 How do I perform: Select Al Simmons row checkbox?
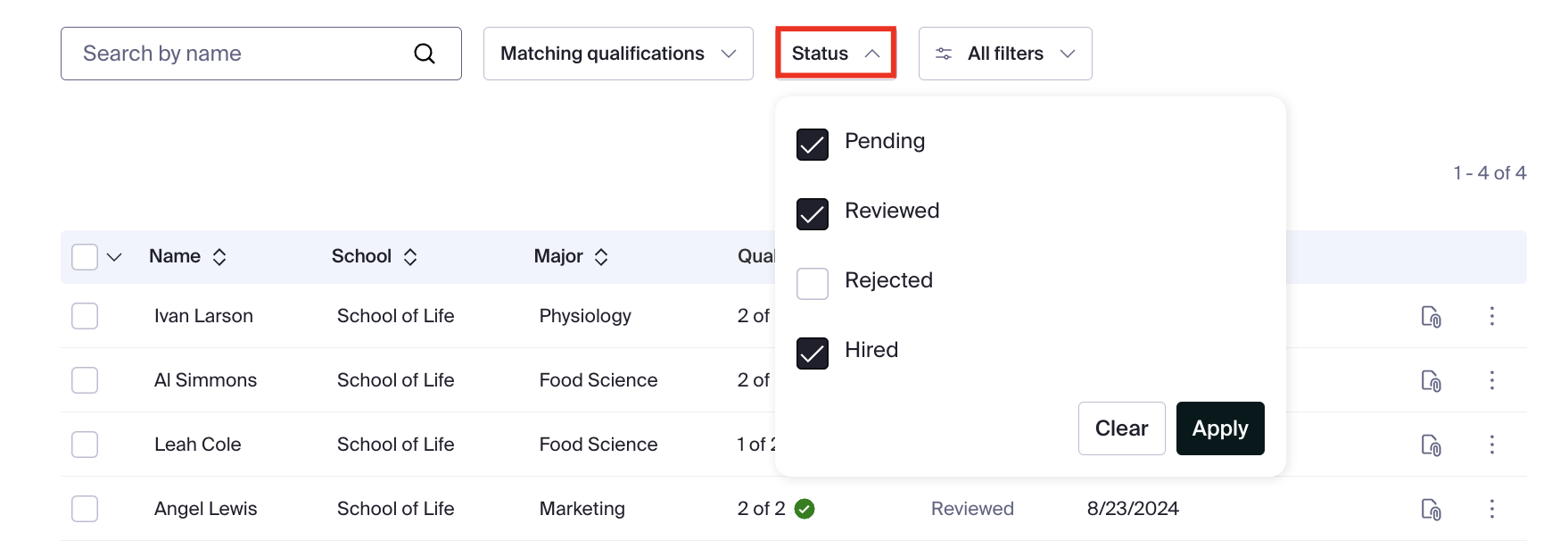pos(85,380)
